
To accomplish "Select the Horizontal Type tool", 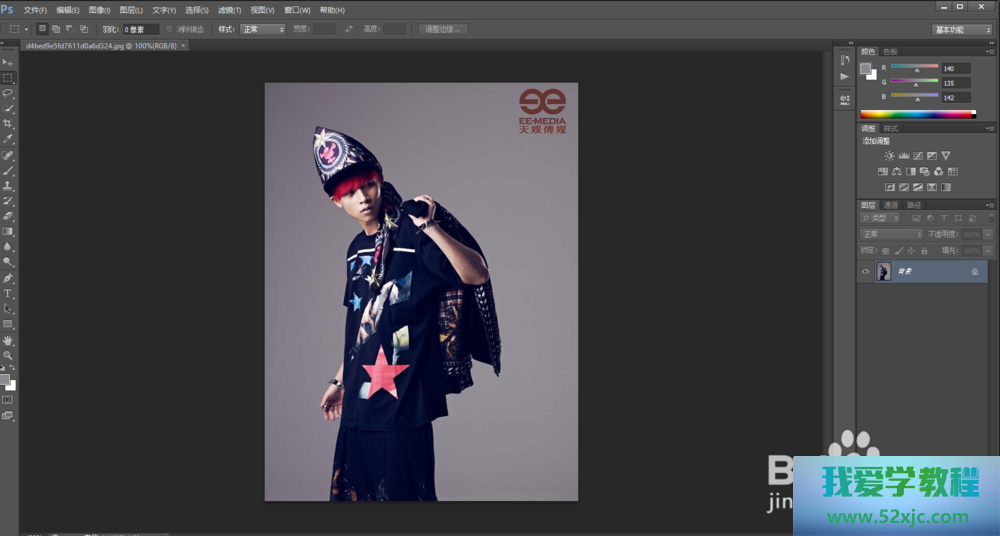I will 8,293.
